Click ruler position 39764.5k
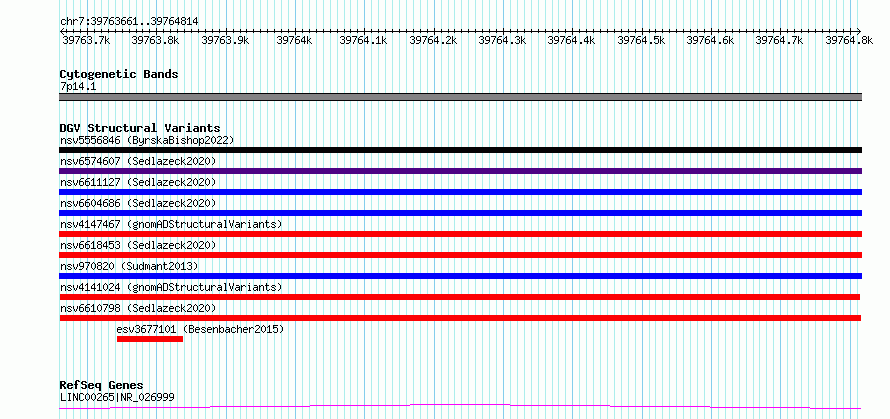The height and width of the screenshot is (419, 890). [641, 40]
